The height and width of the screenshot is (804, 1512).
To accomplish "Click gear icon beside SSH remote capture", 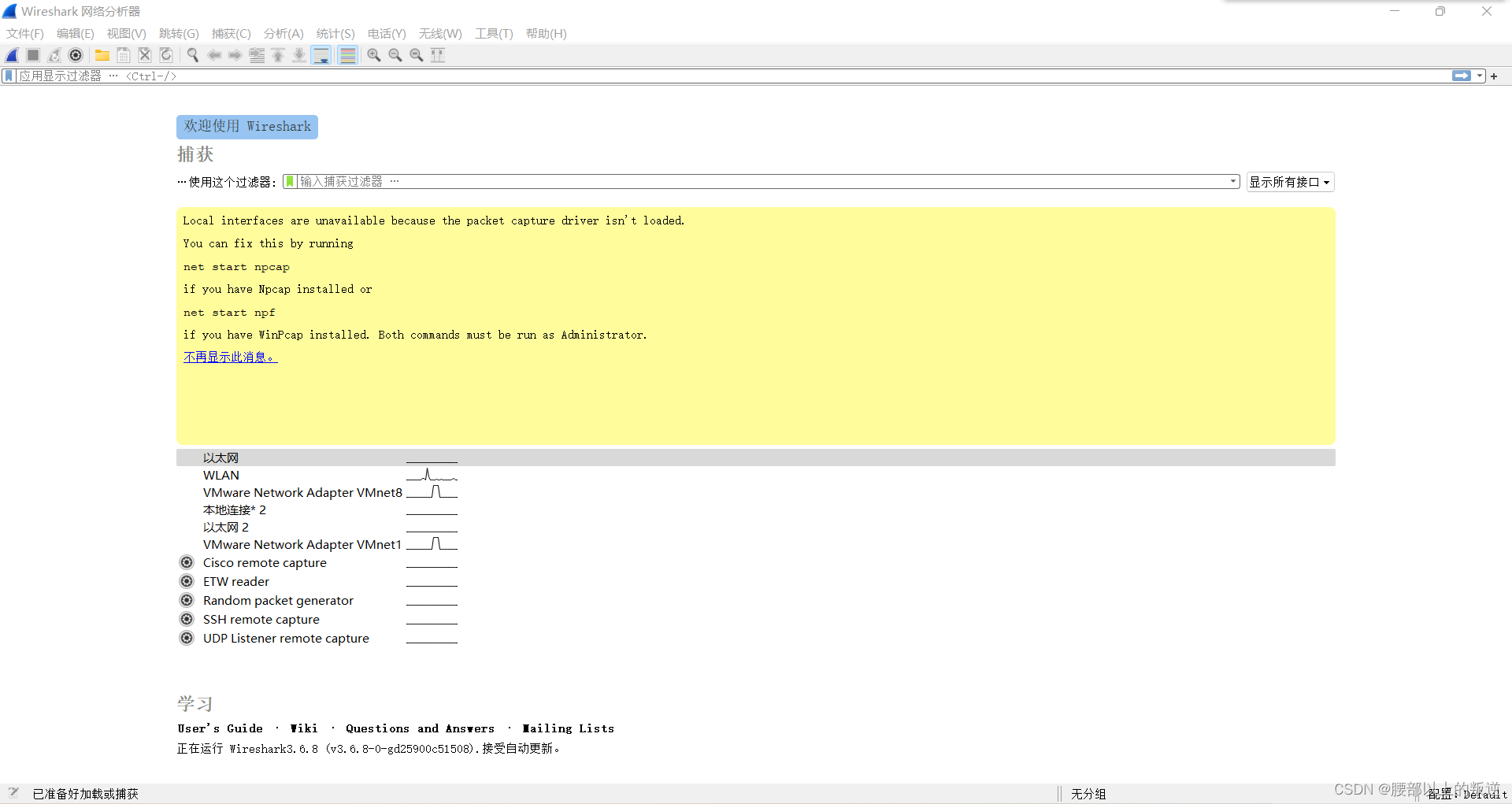I will (x=187, y=619).
